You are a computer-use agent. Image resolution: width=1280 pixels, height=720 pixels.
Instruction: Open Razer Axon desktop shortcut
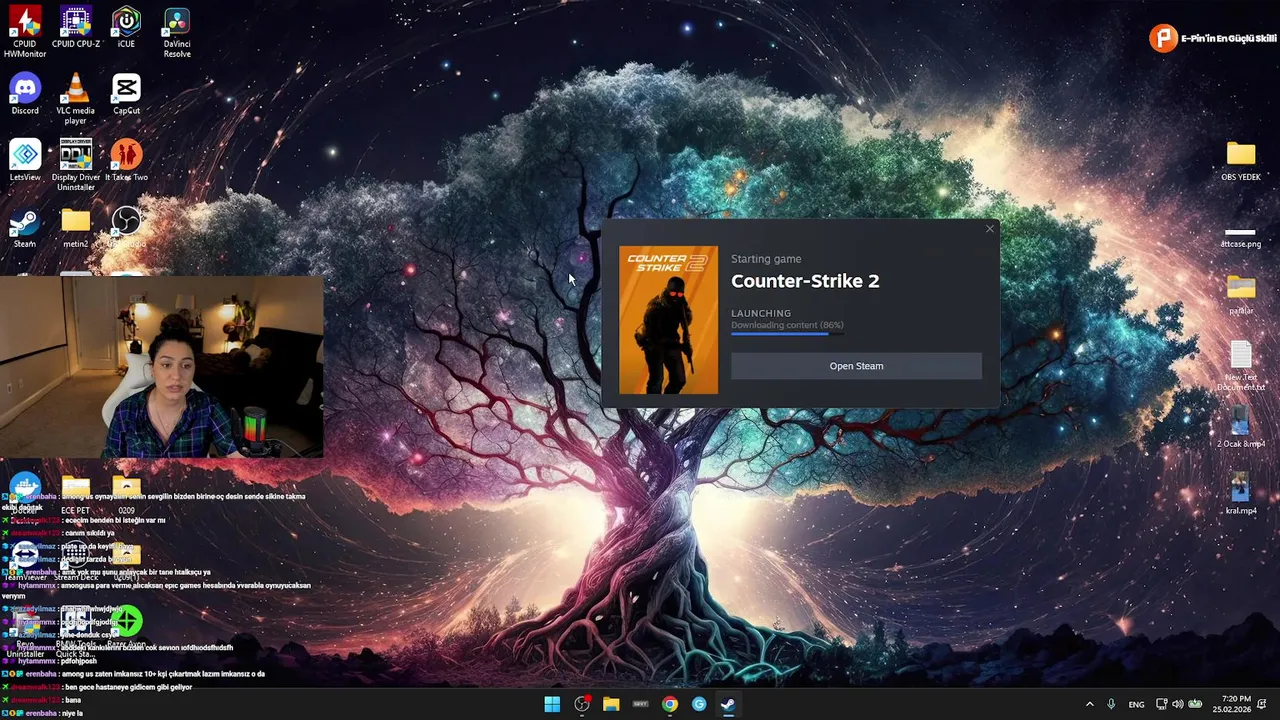pyautogui.click(x=126, y=626)
